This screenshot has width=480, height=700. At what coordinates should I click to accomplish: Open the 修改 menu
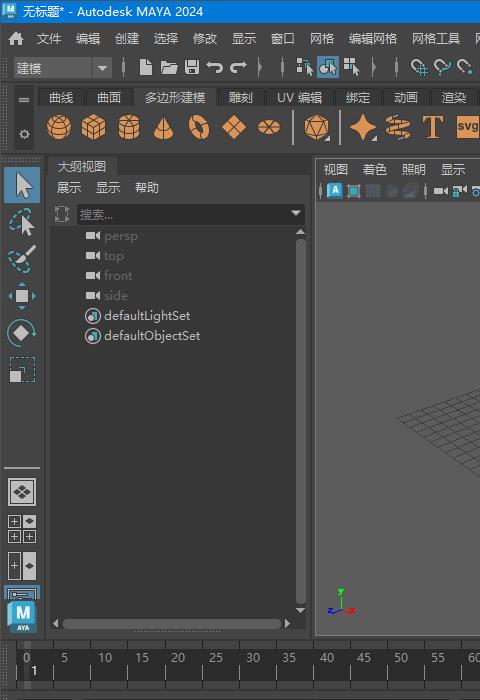tap(205, 39)
